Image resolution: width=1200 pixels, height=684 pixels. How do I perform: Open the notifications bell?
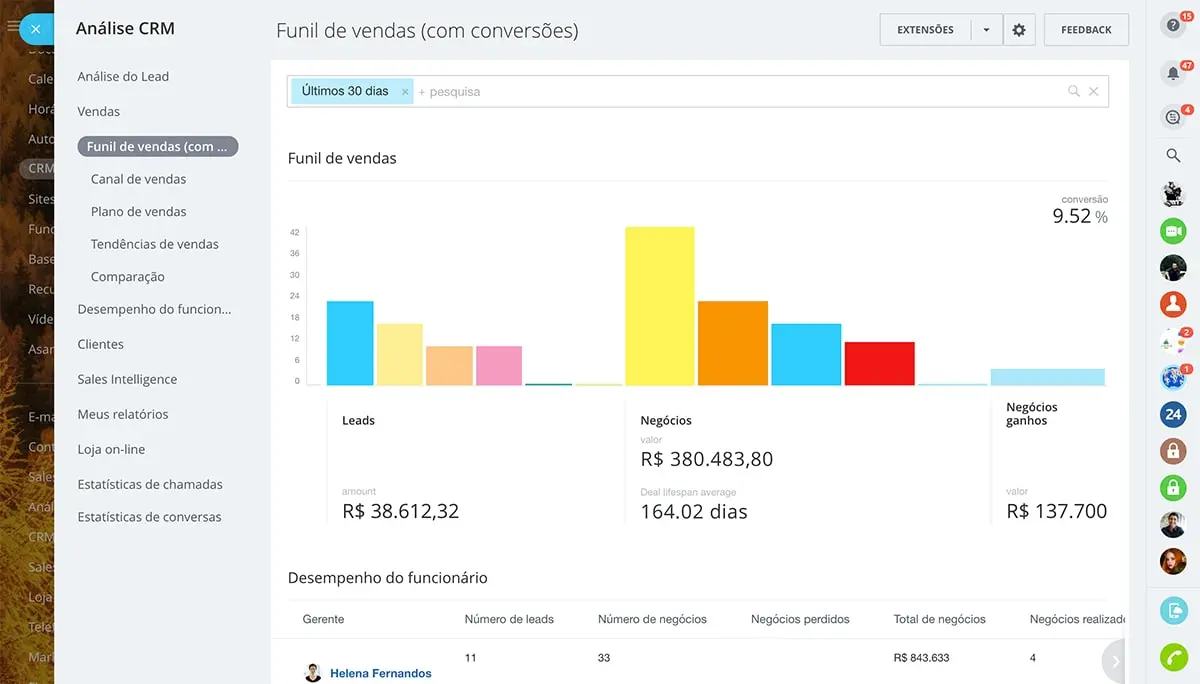click(x=1172, y=73)
